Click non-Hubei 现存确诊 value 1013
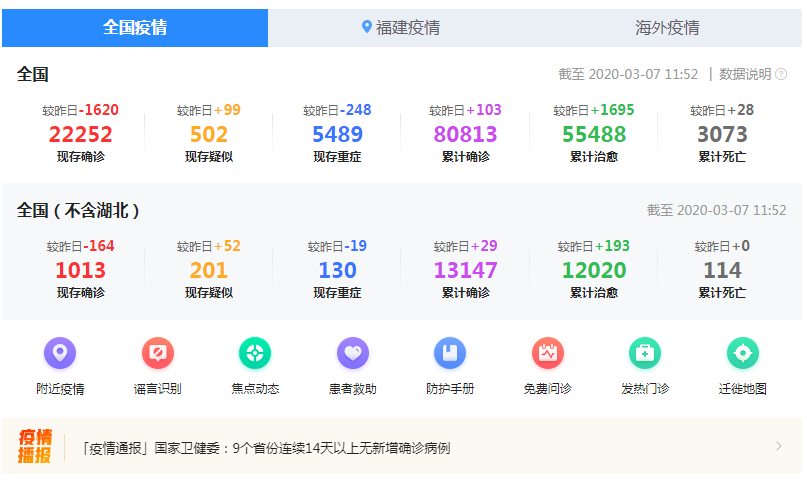Image resolution: width=807 pixels, height=482 pixels. (80, 271)
